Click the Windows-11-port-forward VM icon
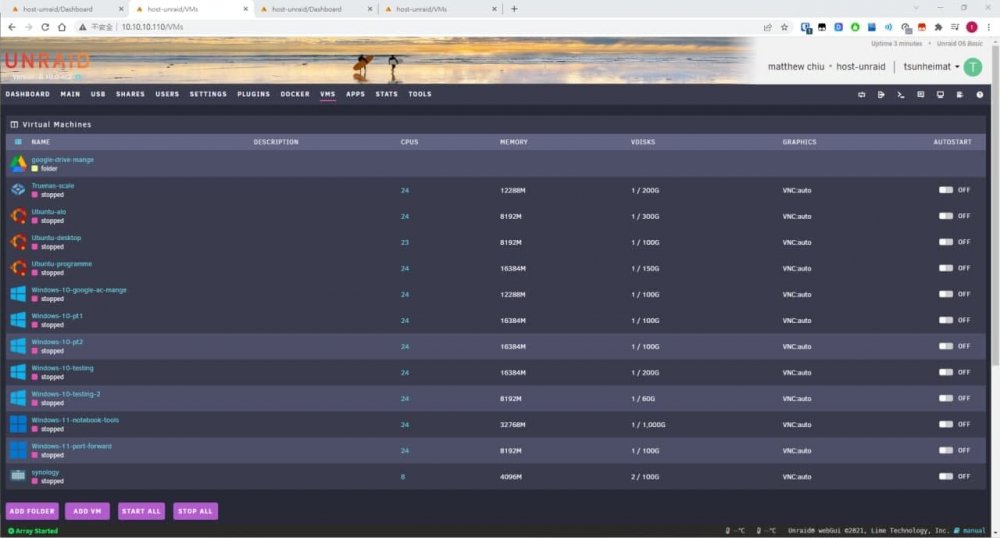 point(18,450)
